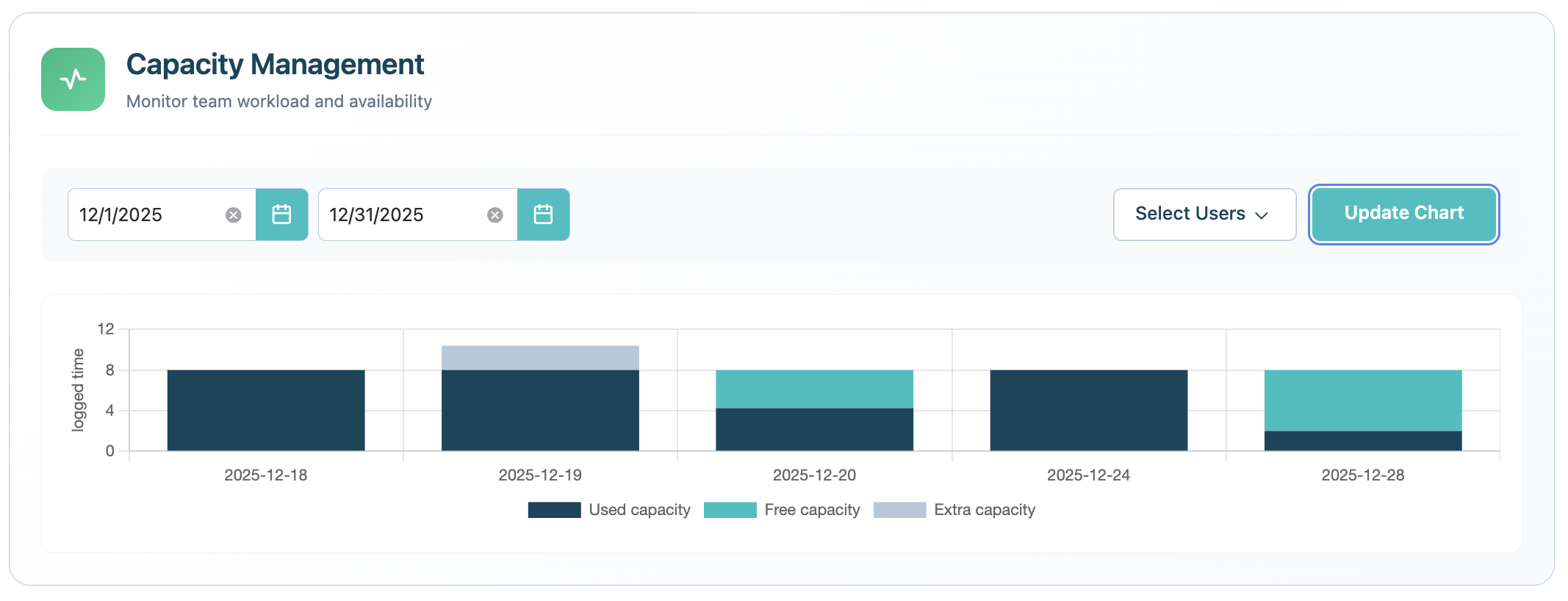Click the 2025-12-18 axis label
1568x601 pixels.
(x=266, y=475)
